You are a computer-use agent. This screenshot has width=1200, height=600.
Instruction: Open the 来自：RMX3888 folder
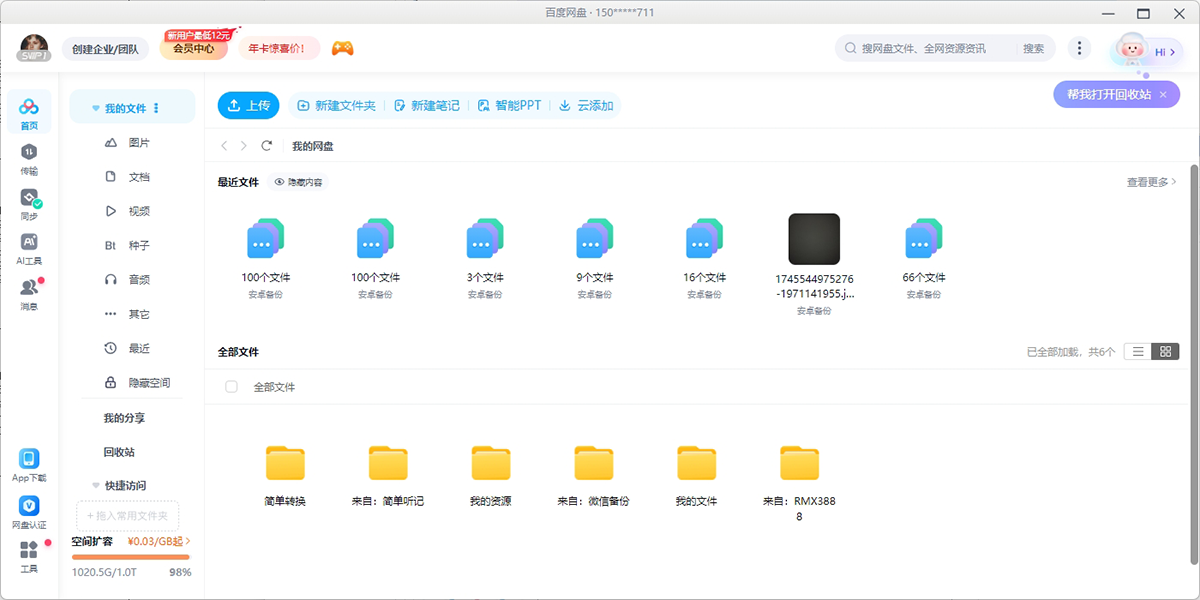tap(799, 483)
